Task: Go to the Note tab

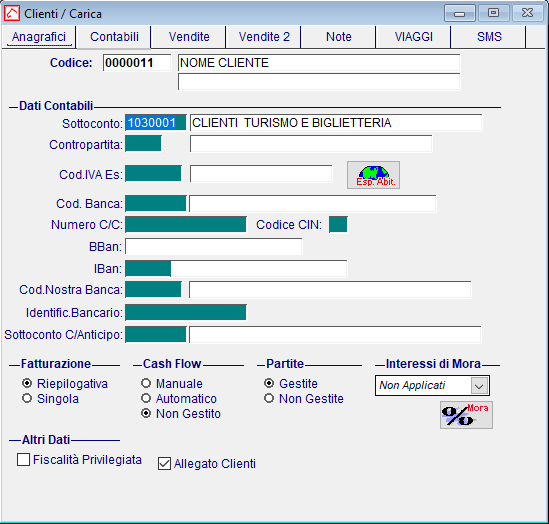Action: pos(339,37)
